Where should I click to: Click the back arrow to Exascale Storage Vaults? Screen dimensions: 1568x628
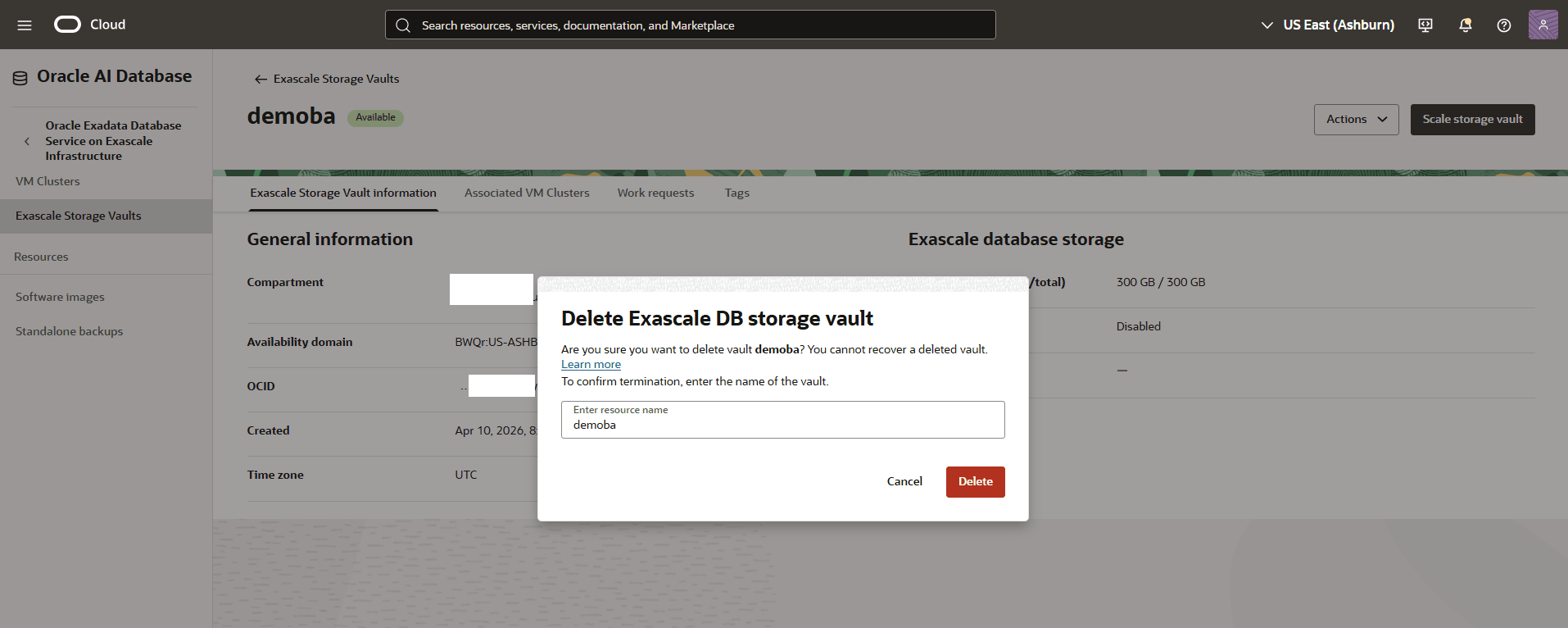coord(261,80)
